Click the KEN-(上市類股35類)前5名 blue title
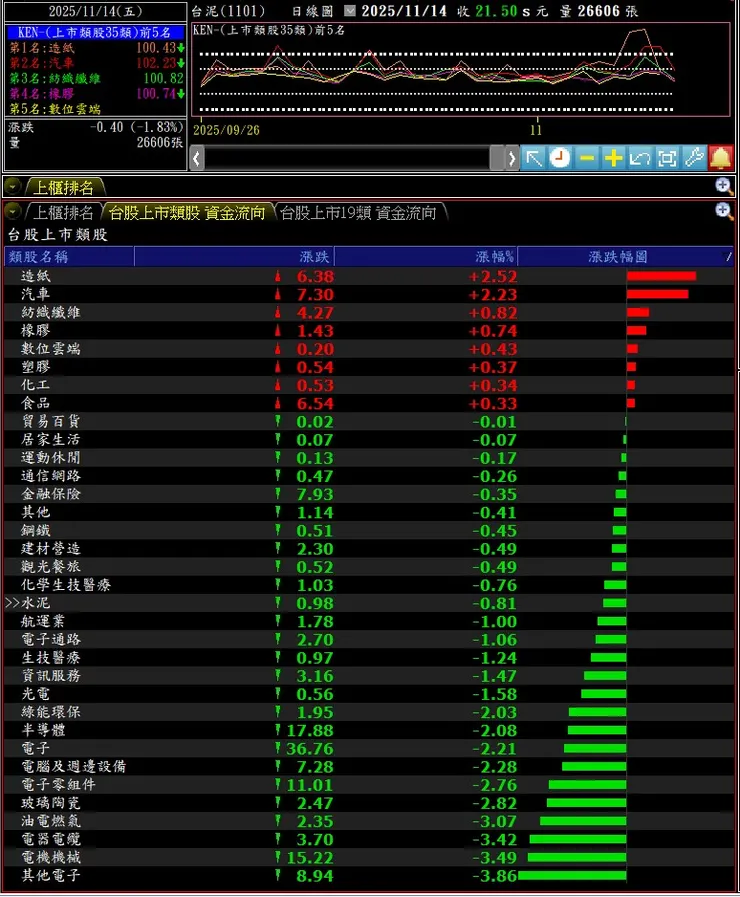 (95, 33)
